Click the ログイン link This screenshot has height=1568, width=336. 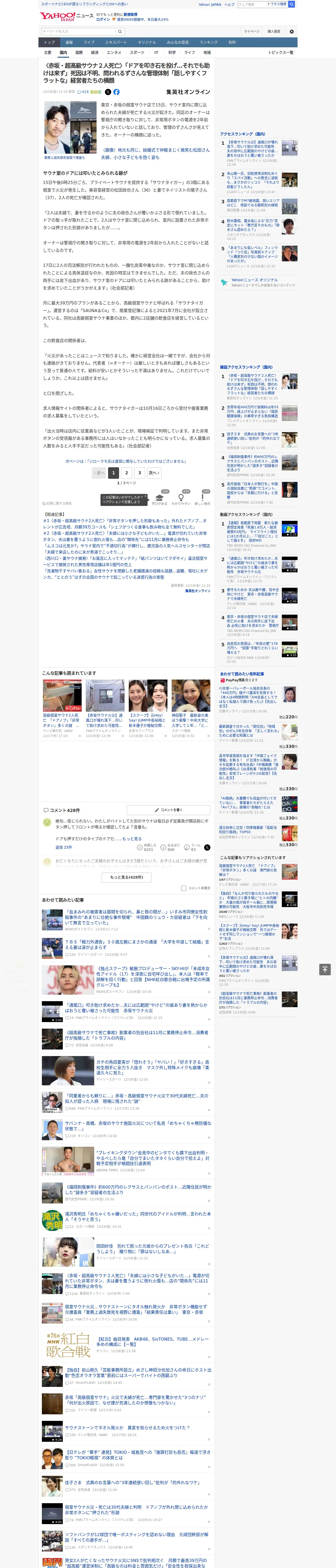103,20
